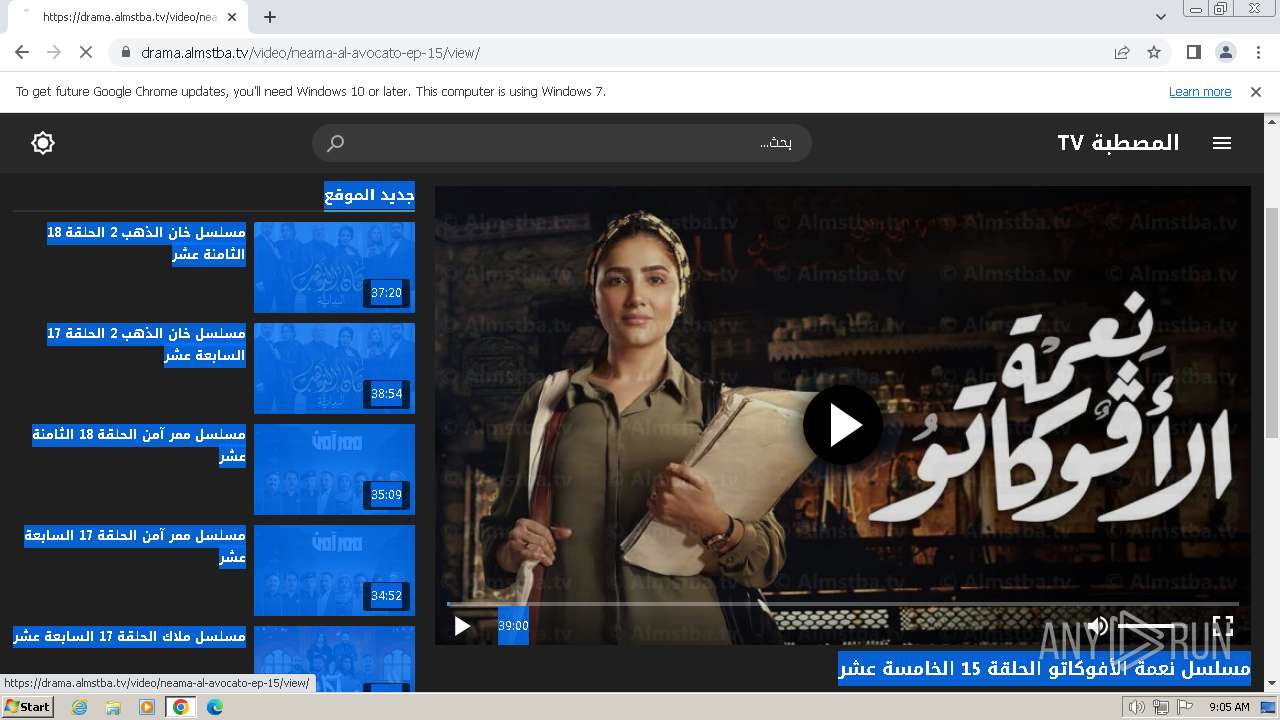Bookmark this page with the star icon
Screen dimensions: 1280x720
click(x=1154, y=52)
